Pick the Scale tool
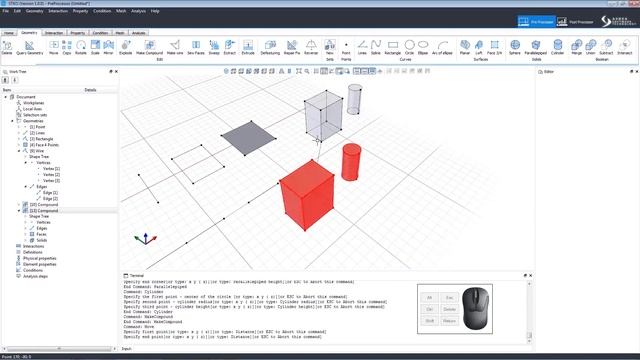The image size is (640, 360). click(x=95, y=47)
